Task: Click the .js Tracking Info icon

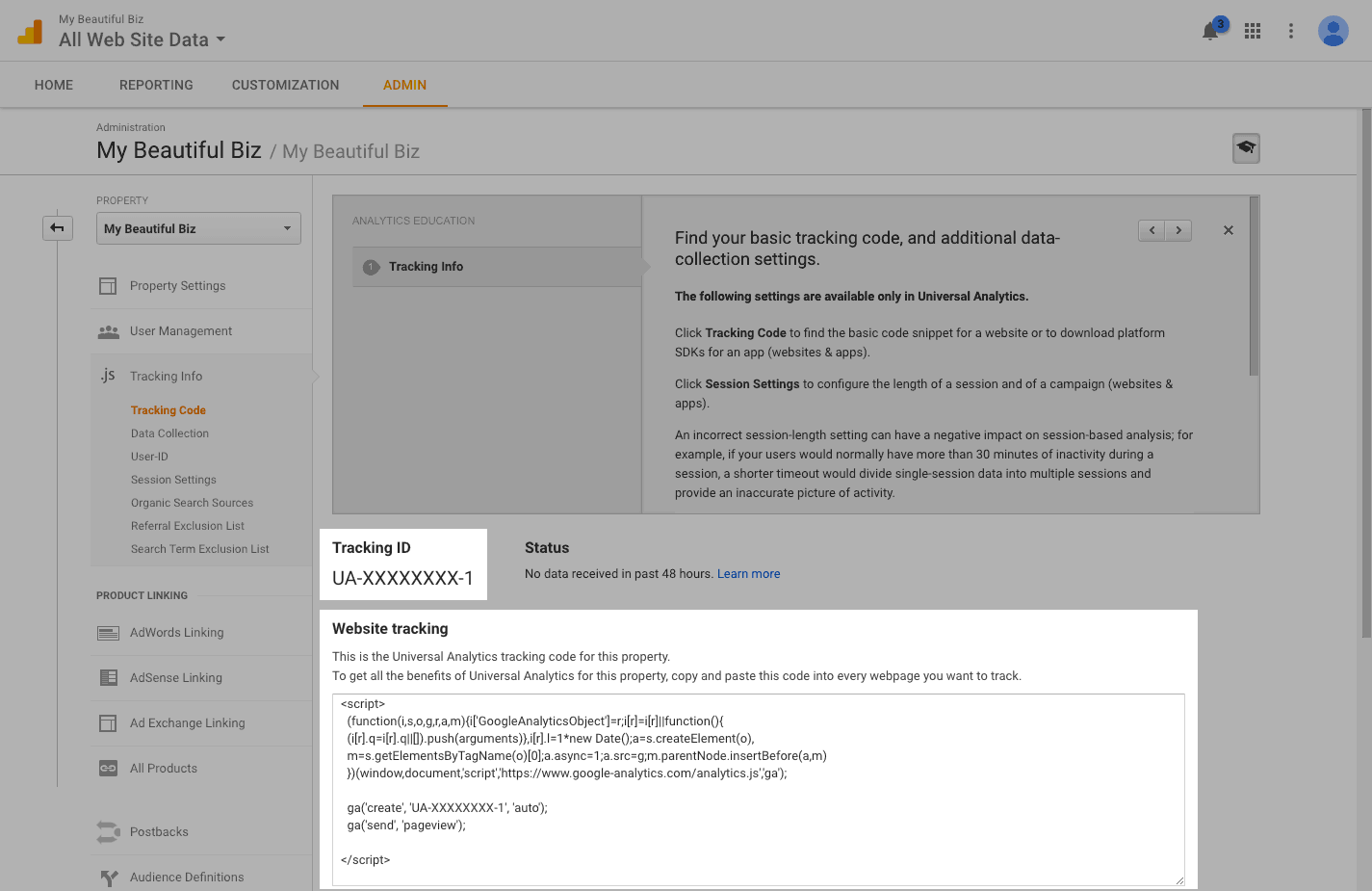Action: [x=108, y=376]
